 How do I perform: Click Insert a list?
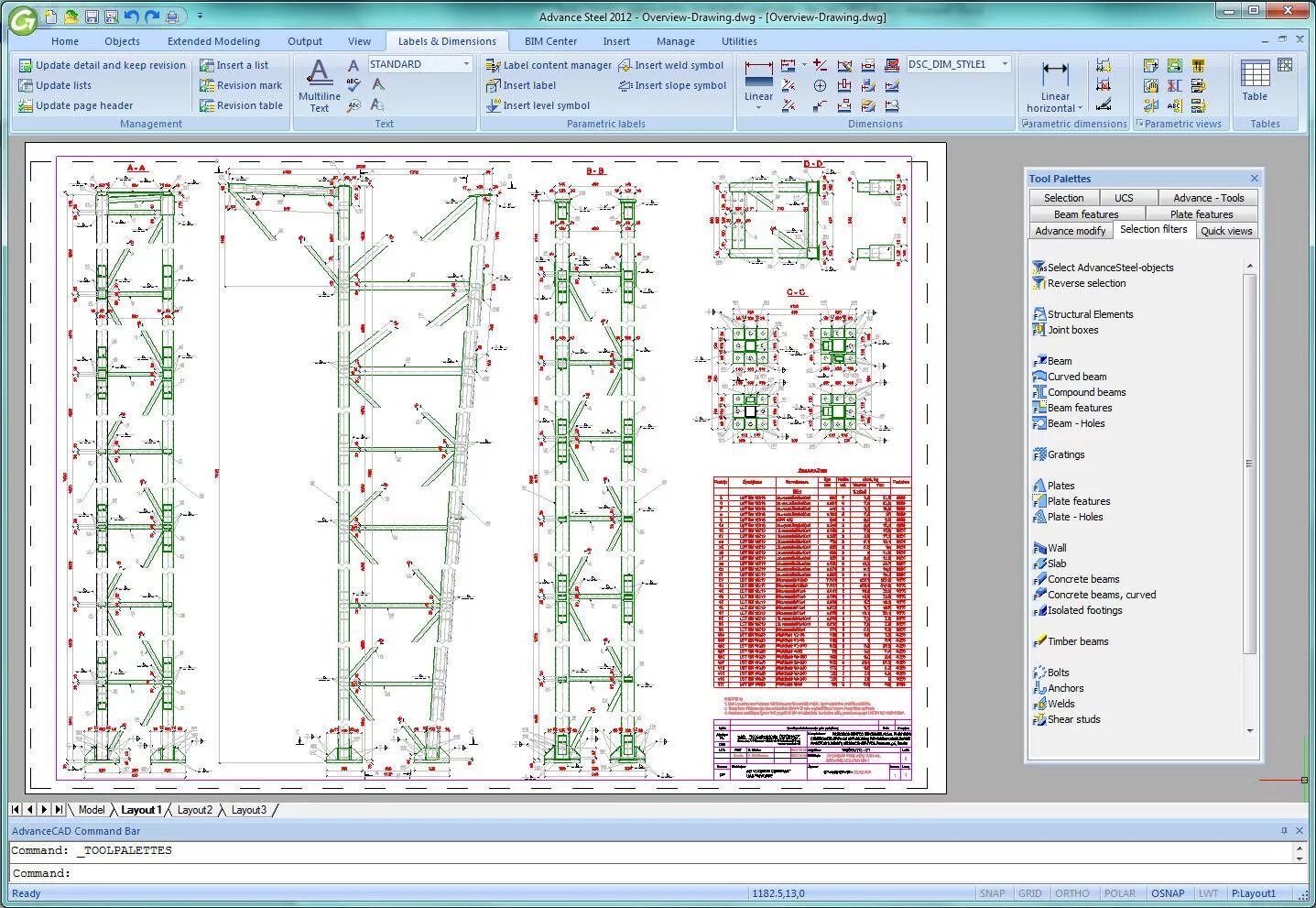click(234, 65)
